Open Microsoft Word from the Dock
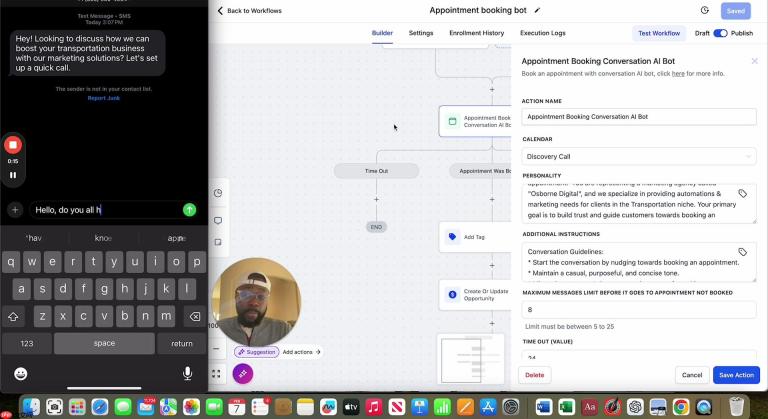The width and height of the screenshot is (768, 419). point(544,407)
